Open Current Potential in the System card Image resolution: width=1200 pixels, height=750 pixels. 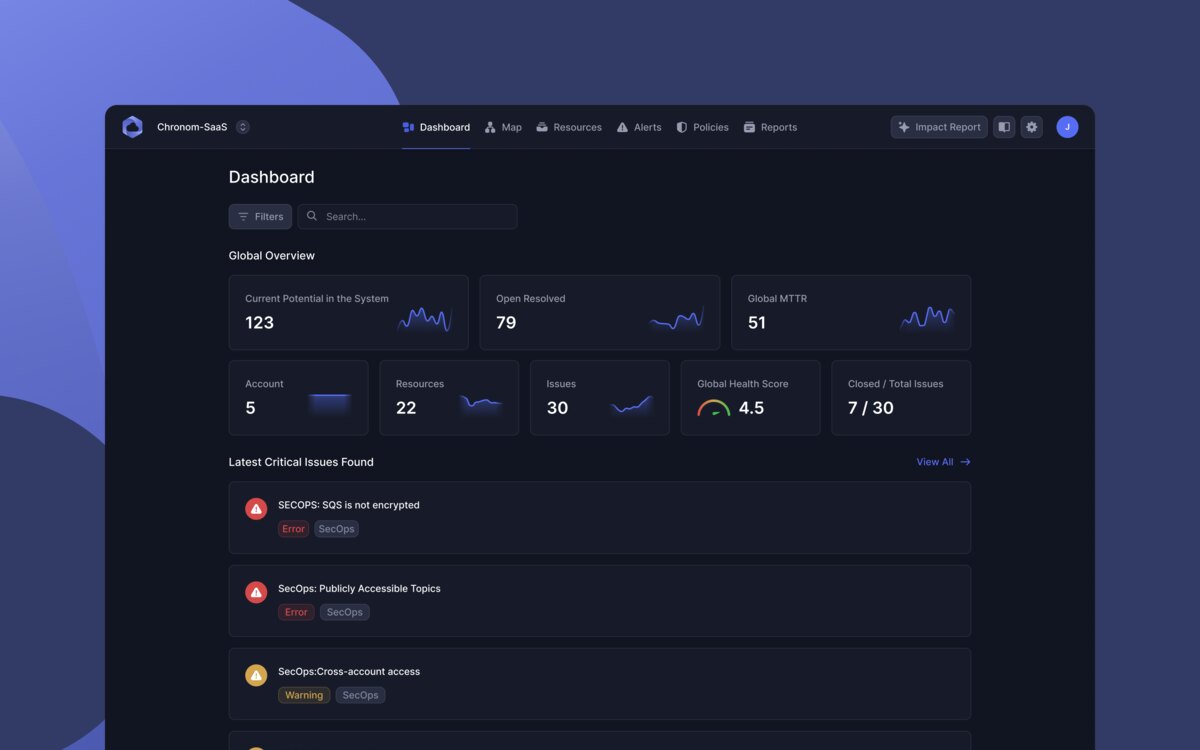[x=348, y=312]
